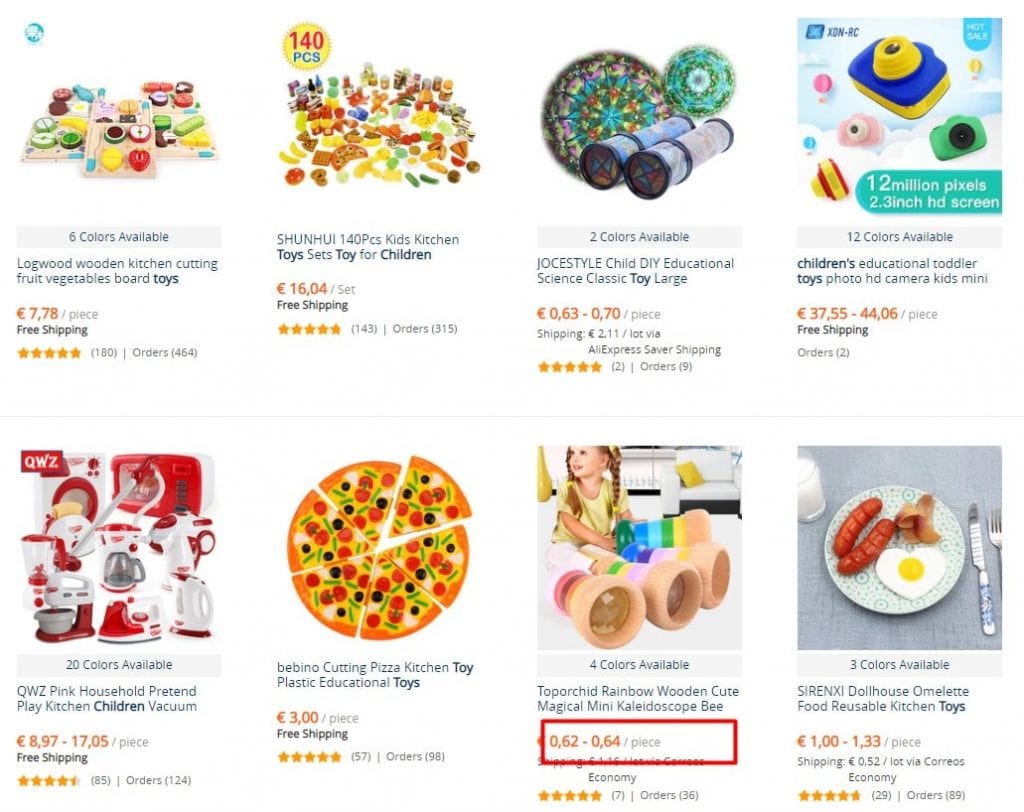Image resolution: width=1024 pixels, height=812 pixels.
Task: Click the kids camera product image
Action: 899,120
